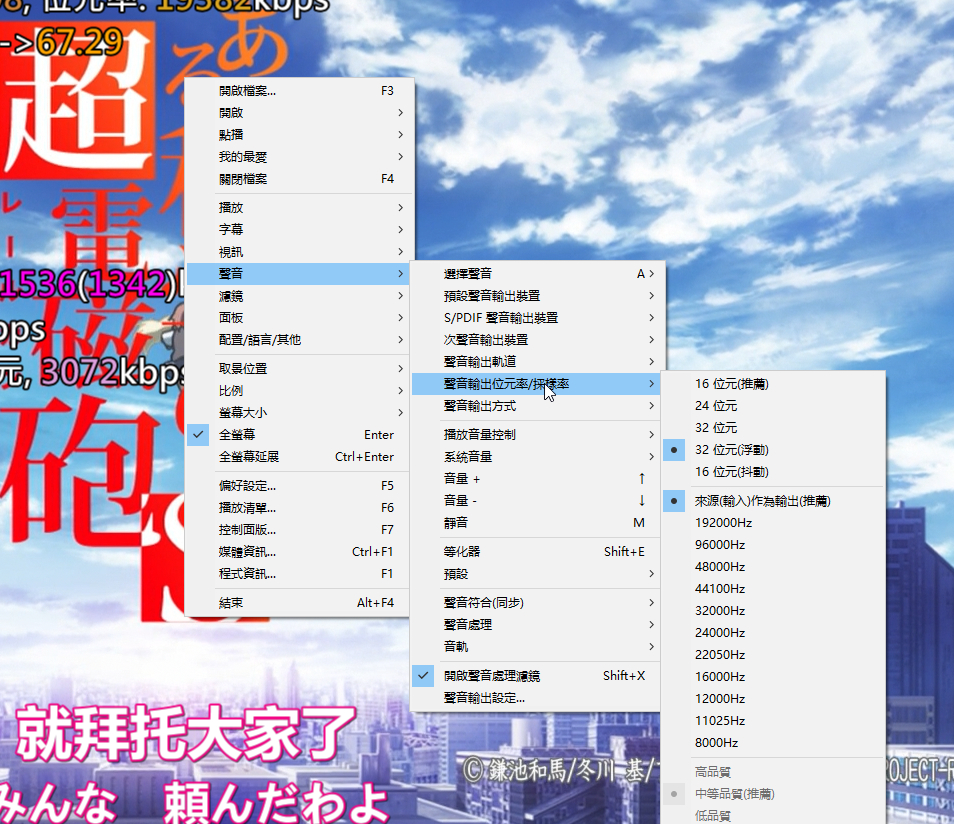Image resolution: width=954 pixels, height=824 pixels.
Task: Open 偏好設定... preferences
Action: point(299,486)
